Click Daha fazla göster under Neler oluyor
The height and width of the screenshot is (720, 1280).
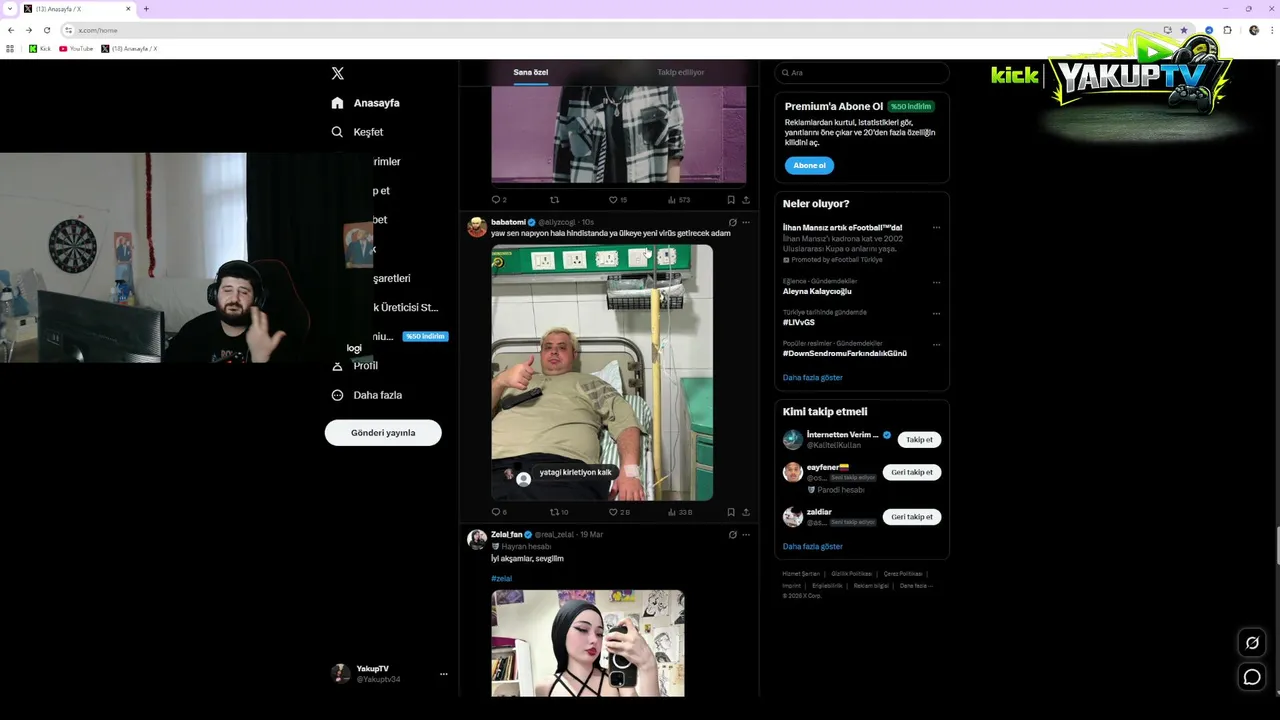(813, 378)
